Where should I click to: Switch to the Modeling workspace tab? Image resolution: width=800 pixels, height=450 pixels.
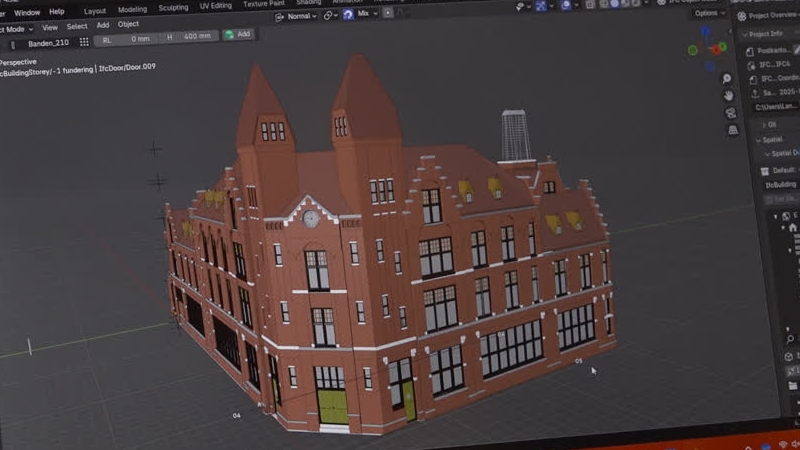point(132,9)
